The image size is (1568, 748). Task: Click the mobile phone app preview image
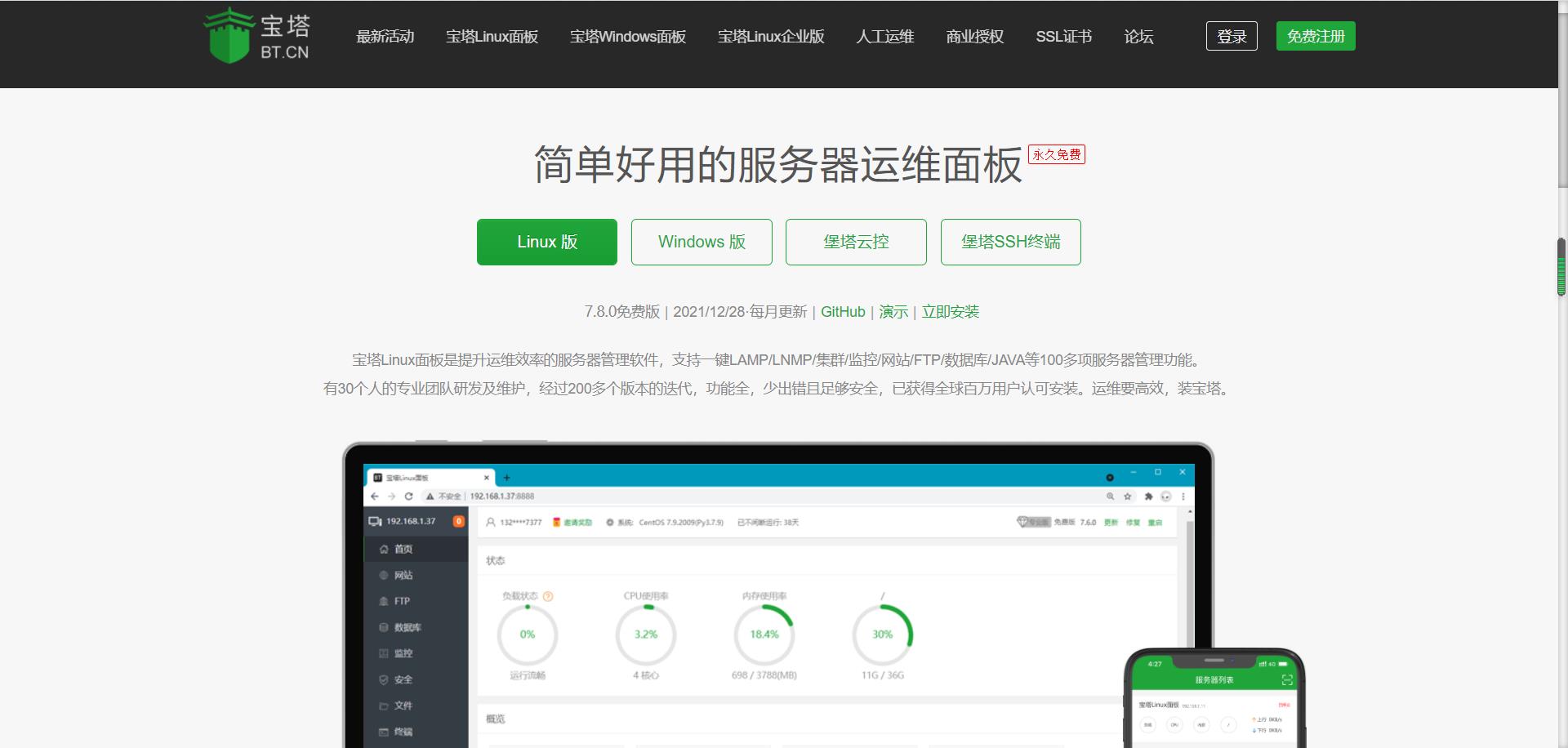1214,699
